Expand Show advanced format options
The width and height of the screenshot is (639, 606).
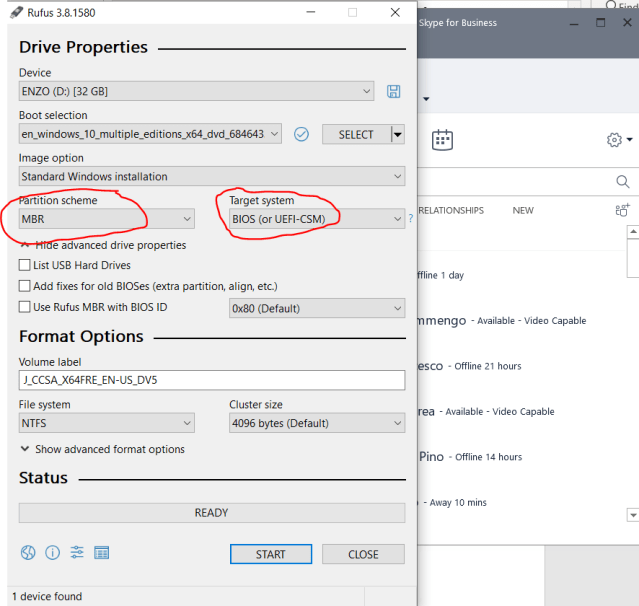pyautogui.click(x=102, y=450)
